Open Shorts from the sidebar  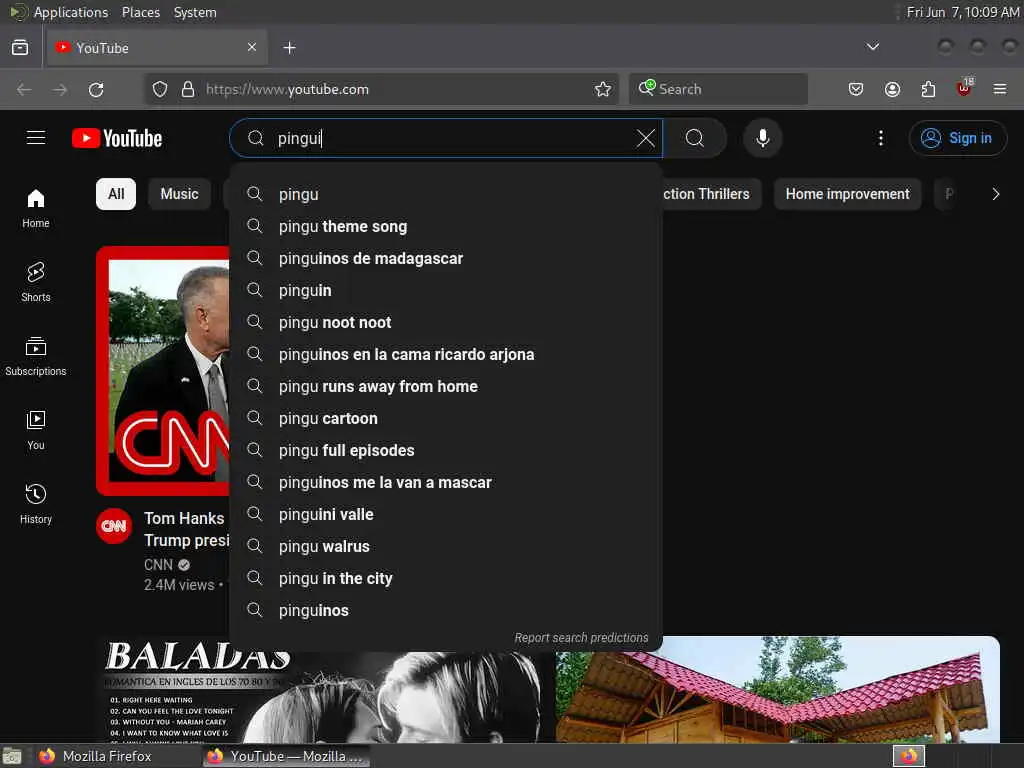pyautogui.click(x=36, y=282)
